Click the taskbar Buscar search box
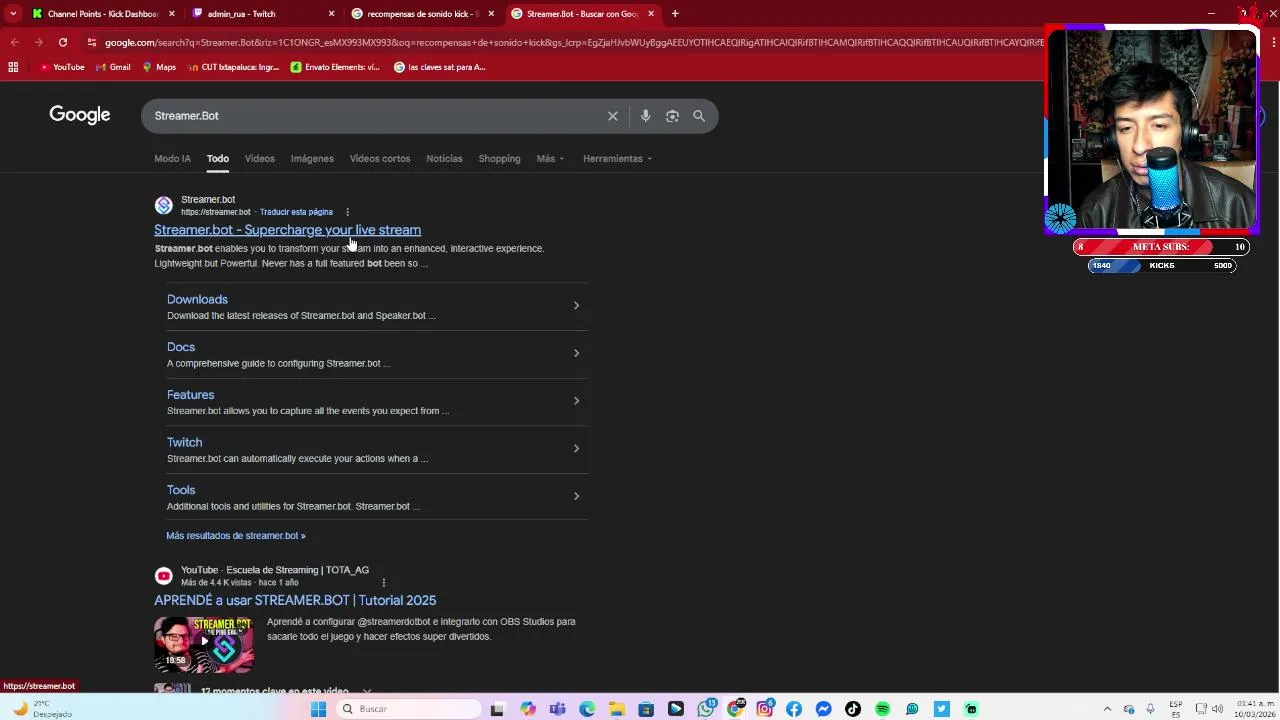The height and width of the screenshot is (720, 1280). pyautogui.click(x=410, y=709)
